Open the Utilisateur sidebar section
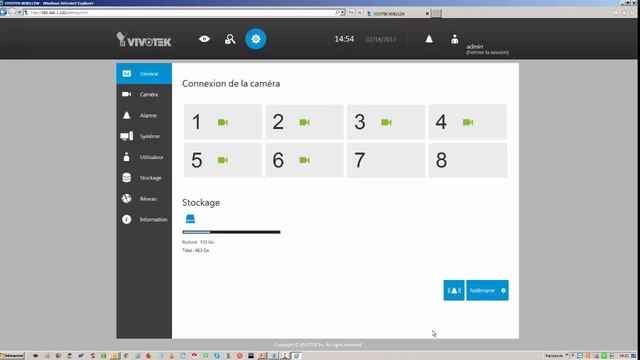640x360 pixels. [144, 157]
